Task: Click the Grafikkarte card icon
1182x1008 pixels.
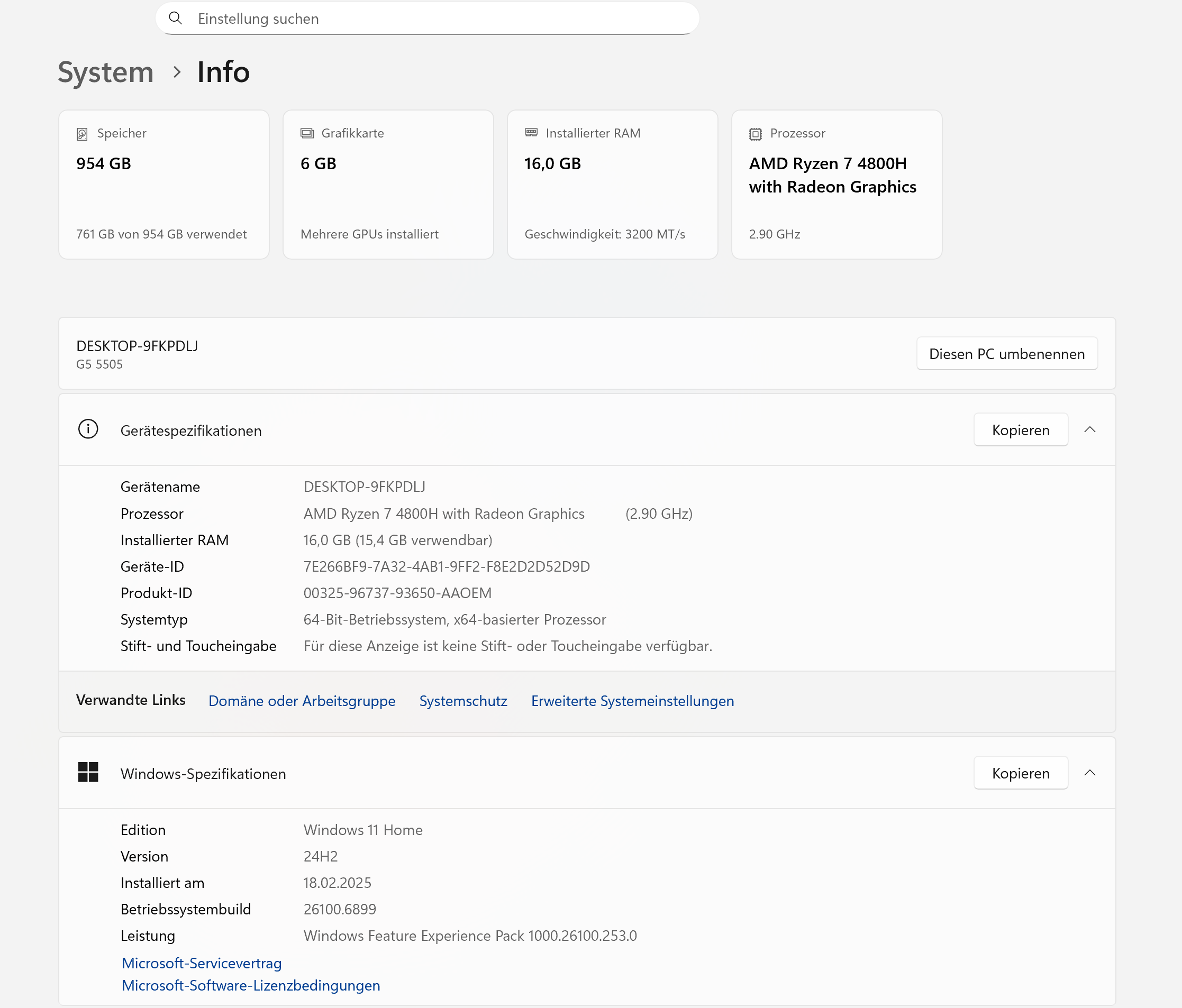Action: (x=307, y=133)
